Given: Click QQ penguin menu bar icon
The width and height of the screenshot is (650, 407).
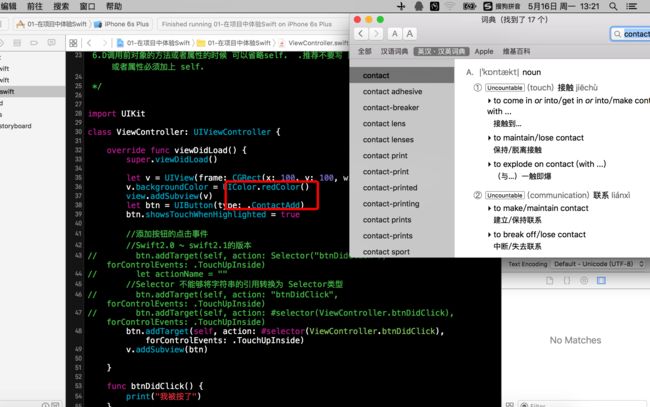Looking at the screenshot, I should tap(418, 6).
